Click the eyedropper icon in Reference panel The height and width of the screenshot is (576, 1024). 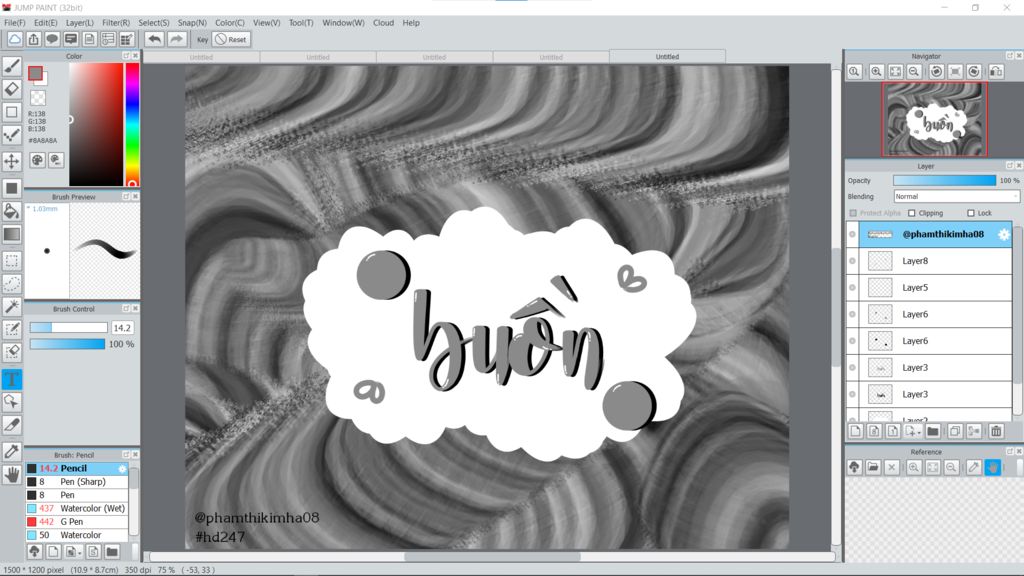(974, 467)
